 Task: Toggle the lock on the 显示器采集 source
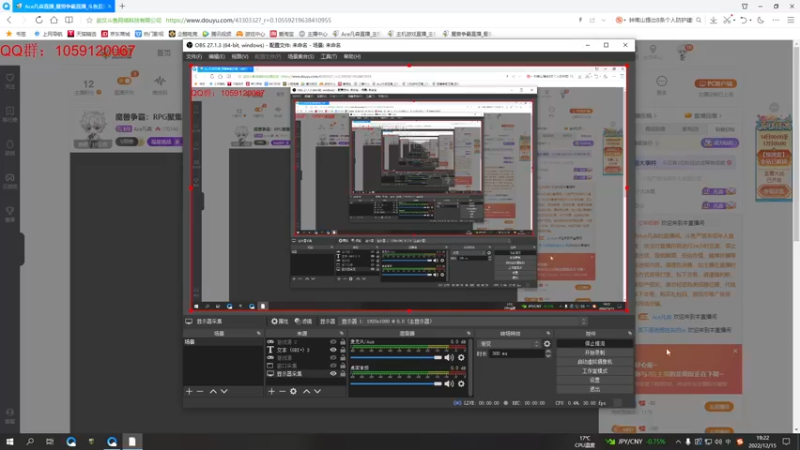tap(343, 374)
